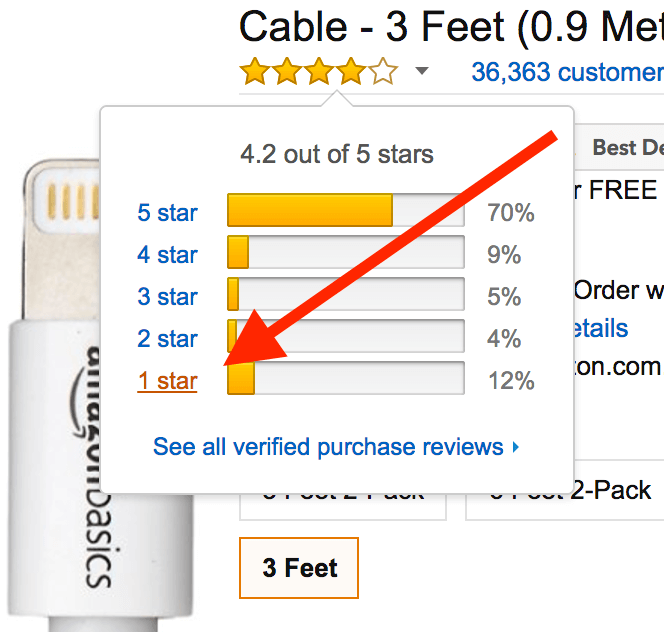664x632 pixels.
Task: Open 4 star reviews link
Action: [x=167, y=255]
